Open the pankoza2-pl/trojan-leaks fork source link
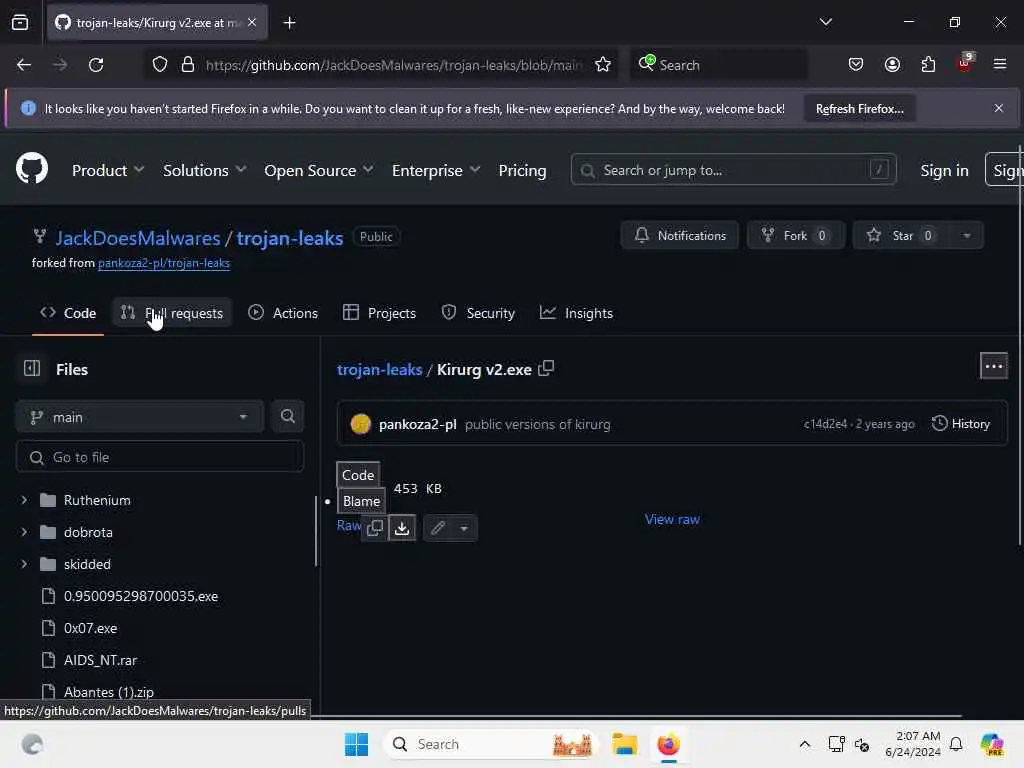This screenshot has height=768, width=1024. [x=164, y=263]
